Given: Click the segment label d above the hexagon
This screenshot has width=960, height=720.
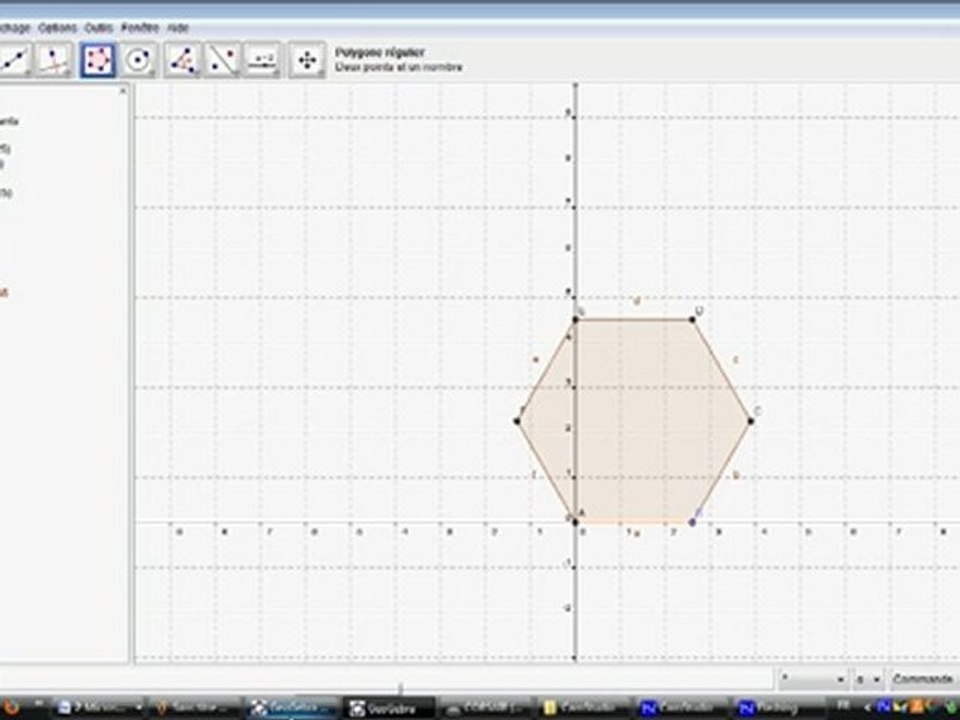Looking at the screenshot, I should [x=637, y=301].
